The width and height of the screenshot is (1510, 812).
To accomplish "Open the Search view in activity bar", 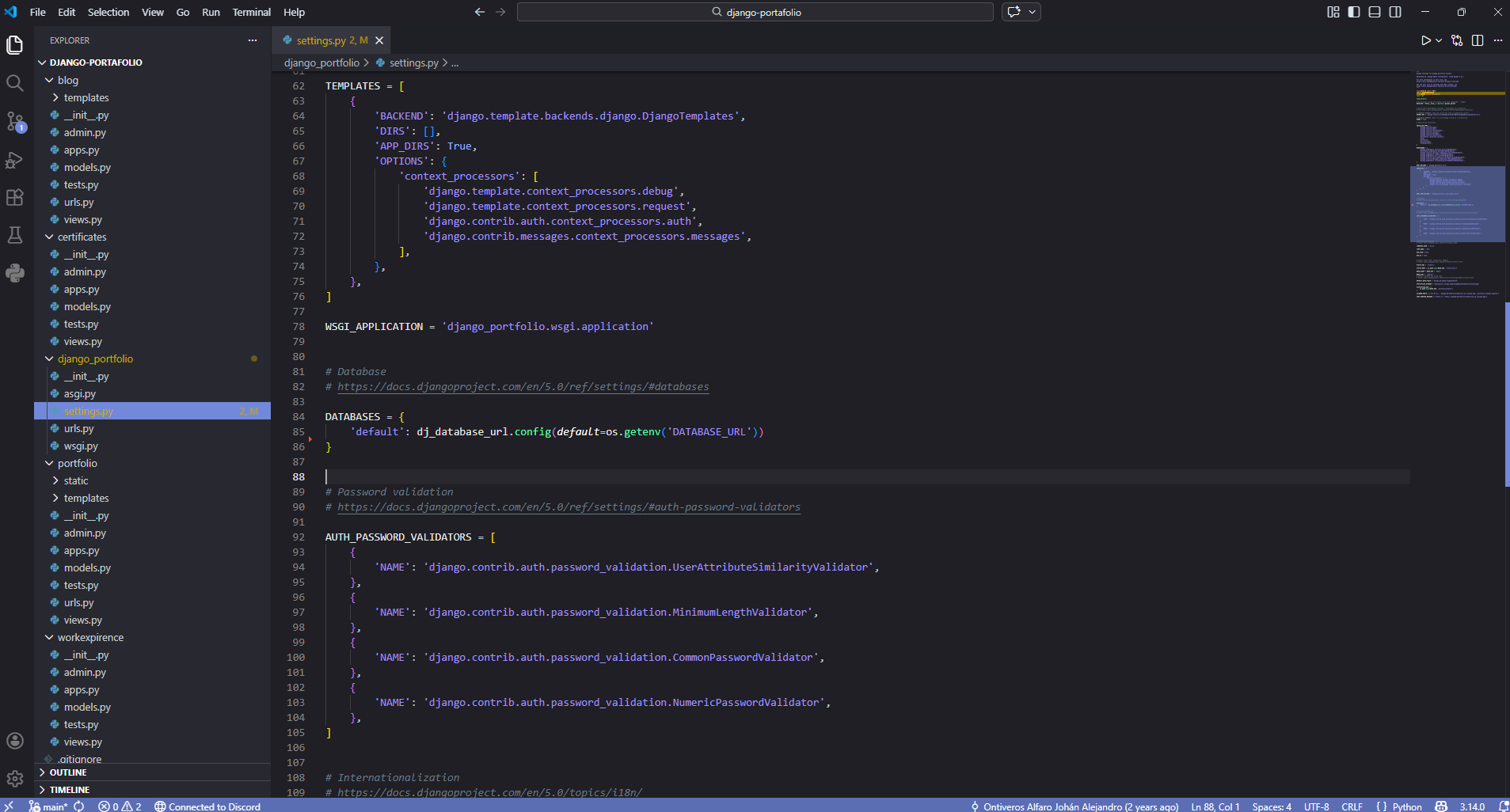I will pyautogui.click(x=15, y=83).
